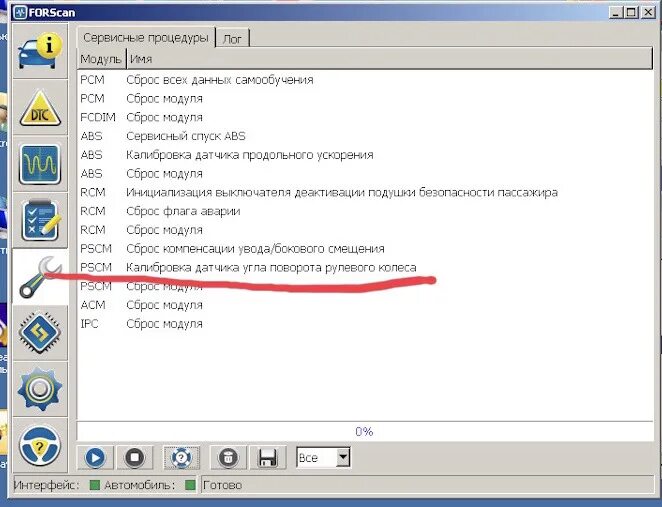Open the vehicle information section

pos(40,52)
